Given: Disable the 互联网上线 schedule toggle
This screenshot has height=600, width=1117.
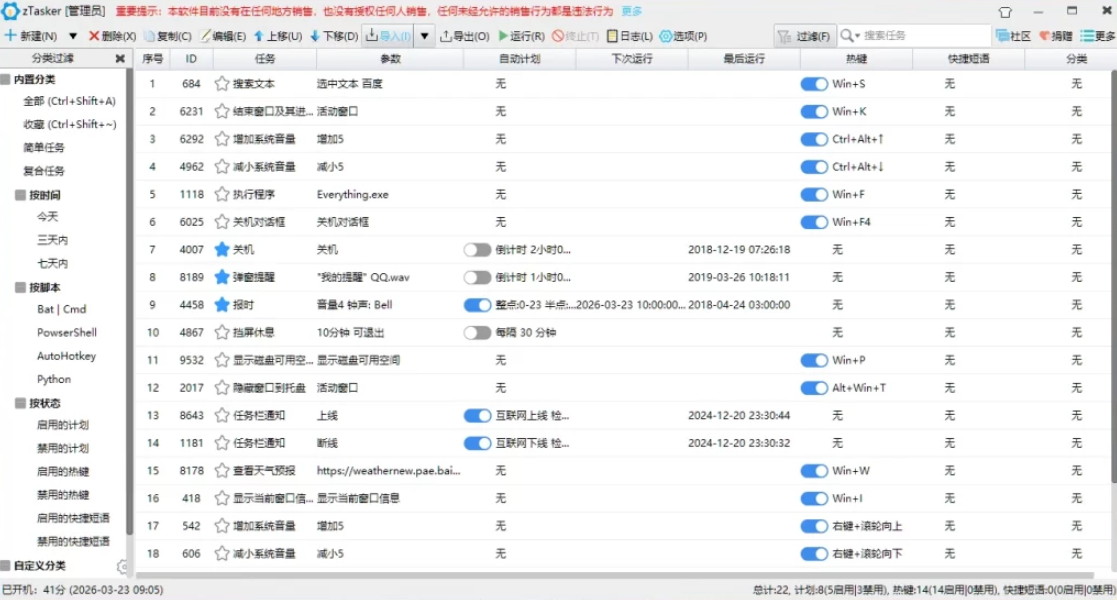Looking at the screenshot, I should [477, 415].
